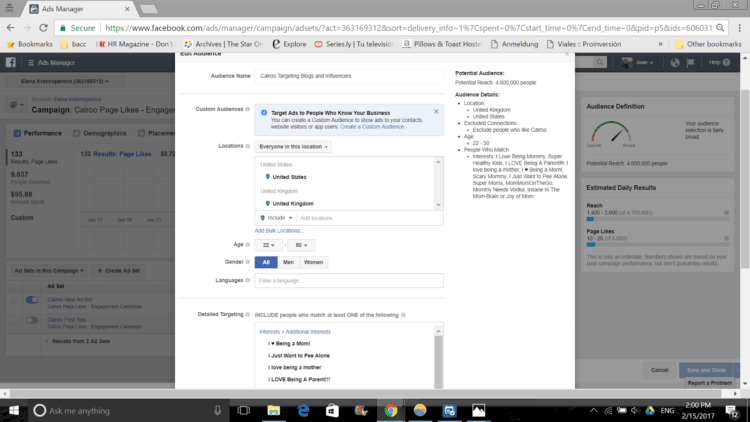Image resolution: width=750 pixels, height=422 pixels.
Task: Click Save and Close button
Action: pyautogui.click(x=706, y=370)
